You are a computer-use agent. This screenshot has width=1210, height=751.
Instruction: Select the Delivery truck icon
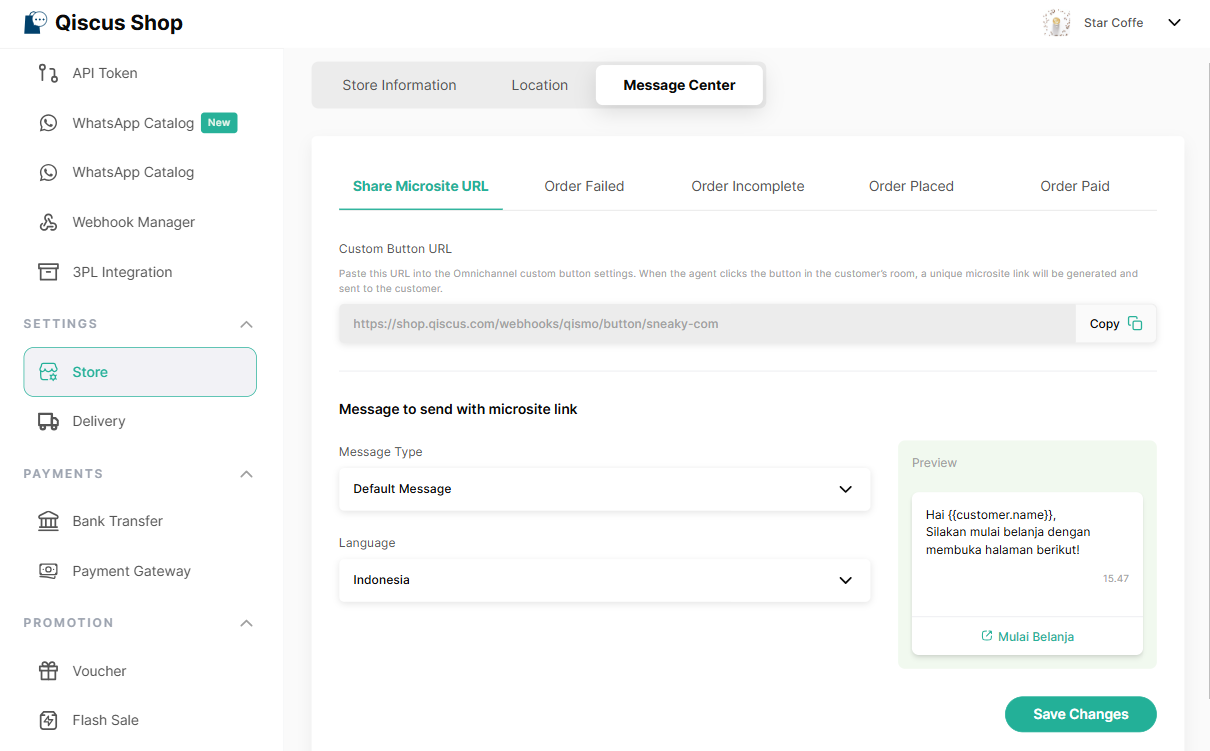[48, 421]
